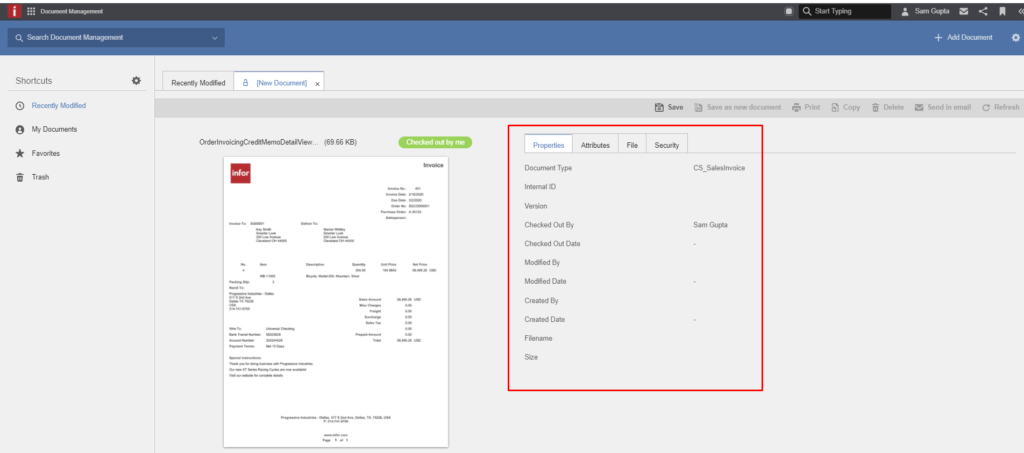Click the Checked out by me badge
The height and width of the screenshot is (453, 1024).
click(x=435, y=142)
